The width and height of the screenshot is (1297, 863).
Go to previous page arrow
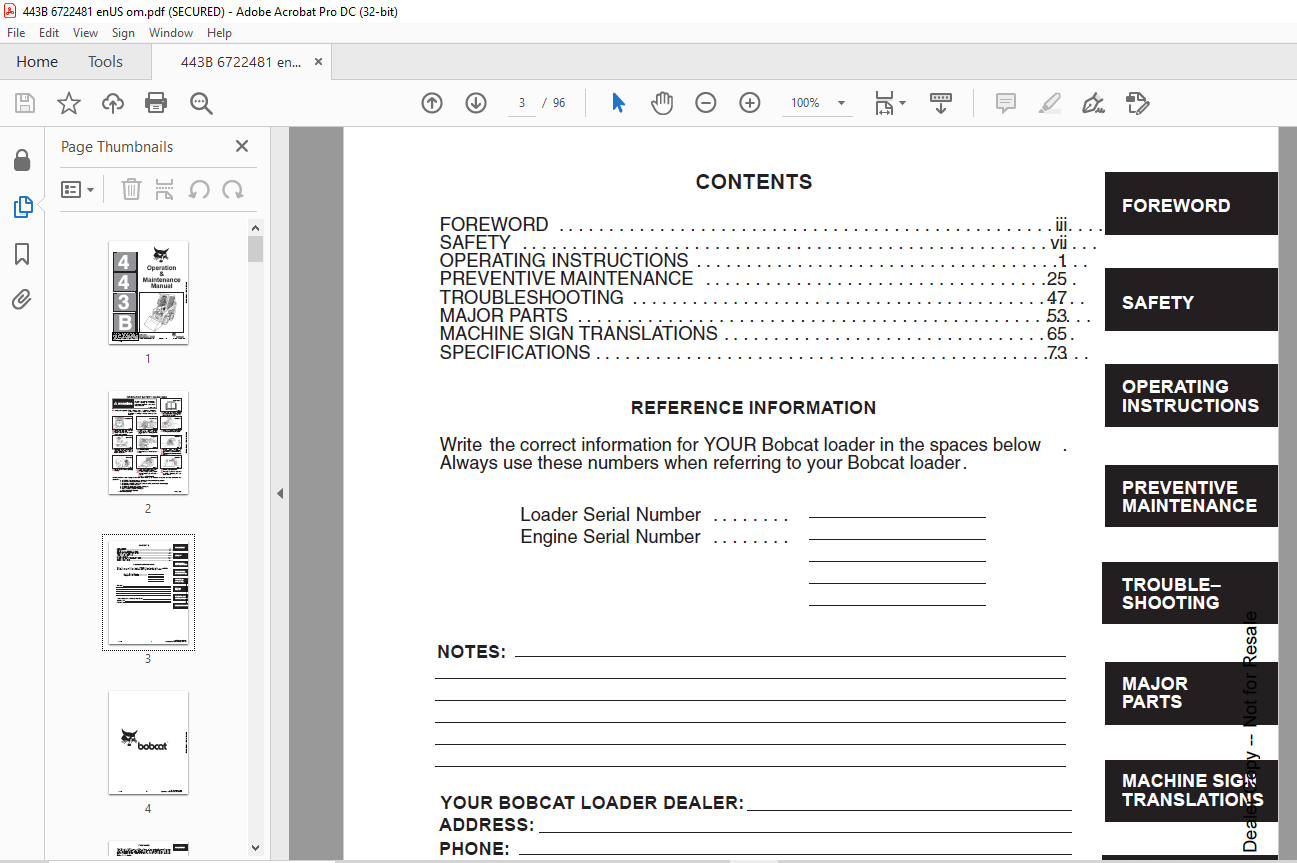pos(432,103)
